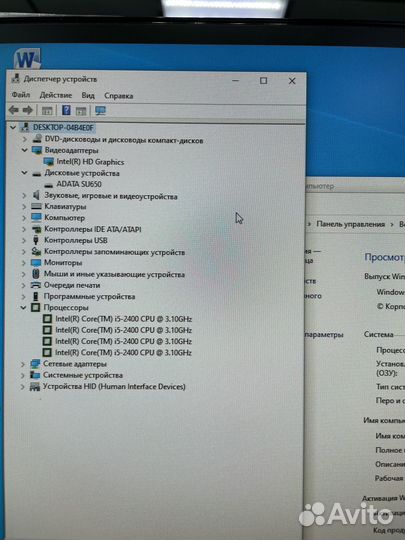Click the monitor icon next to Компьютер
The height and width of the screenshot is (540, 405).
[36, 217]
